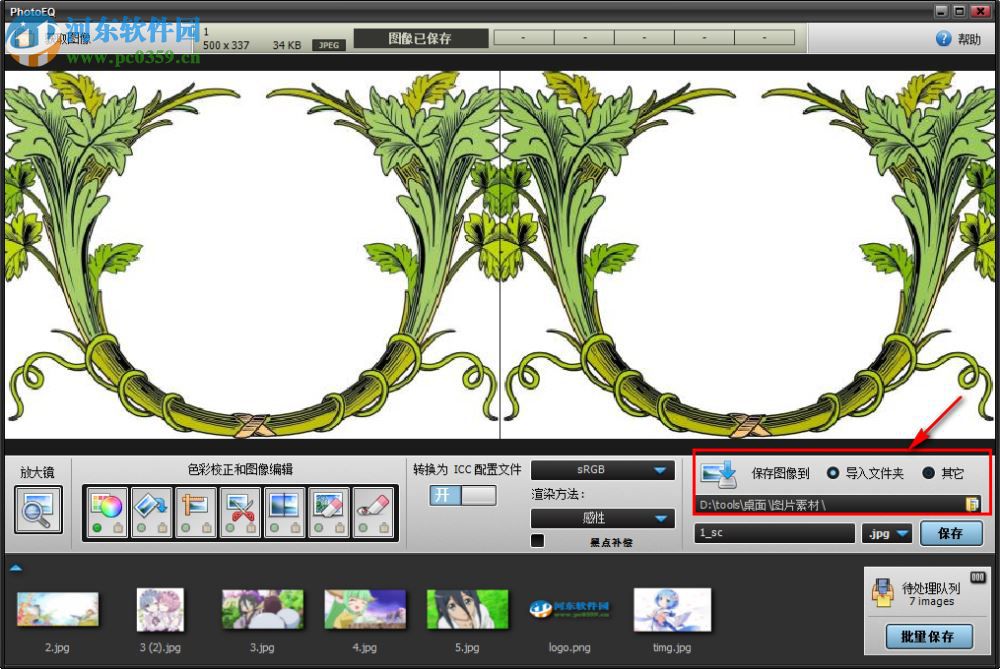The width and height of the screenshot is (1000, 669).
Task: Click the scissors cut tool icon
Action: click(240, 505)
